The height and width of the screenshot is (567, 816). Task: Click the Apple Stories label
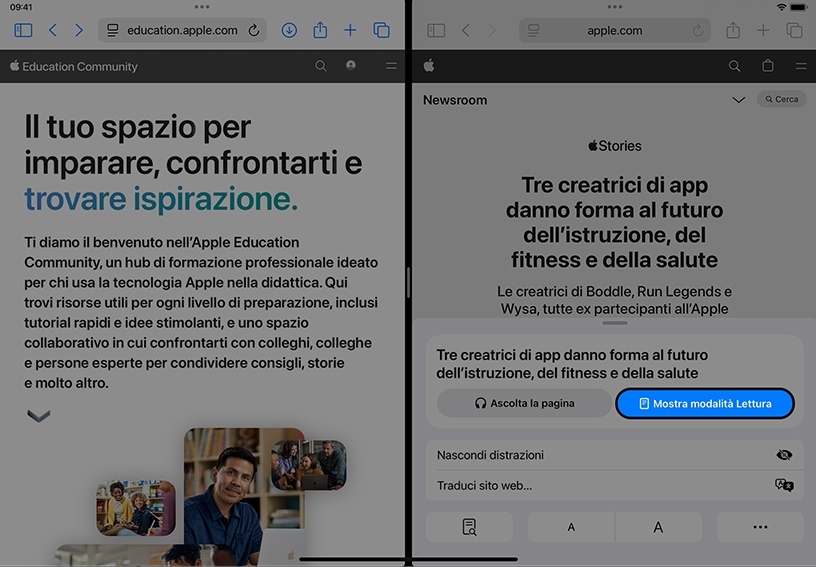pos(615,146)
